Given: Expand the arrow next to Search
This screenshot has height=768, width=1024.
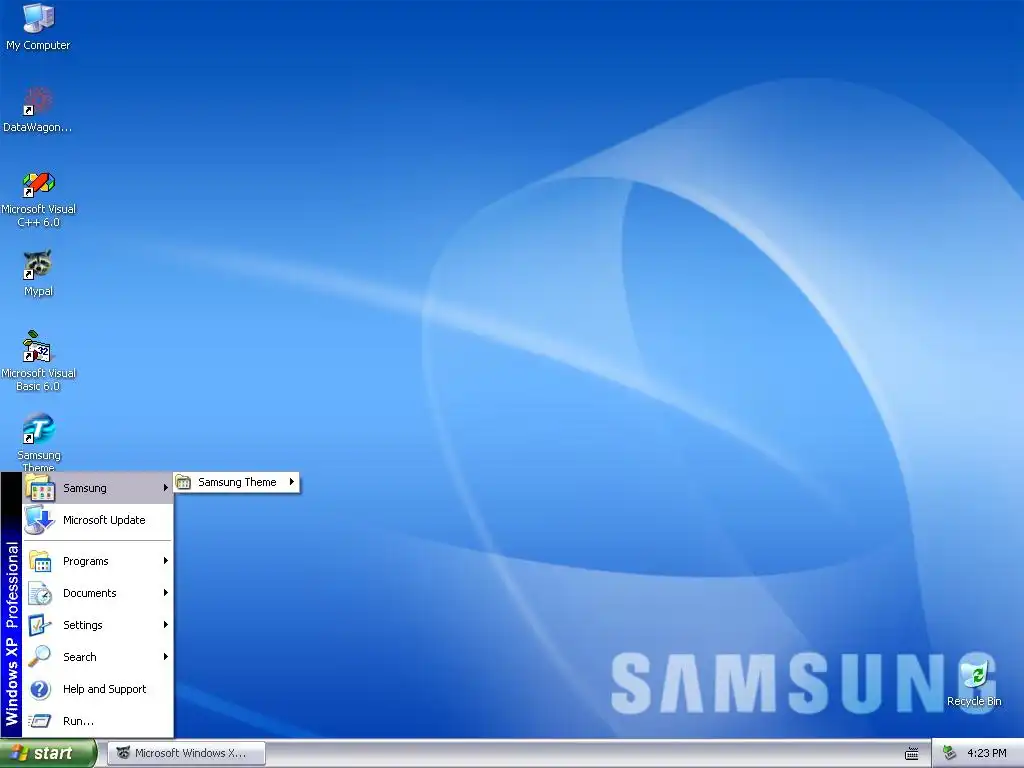Looking at the screenshot, I should [x=166, y=657].
